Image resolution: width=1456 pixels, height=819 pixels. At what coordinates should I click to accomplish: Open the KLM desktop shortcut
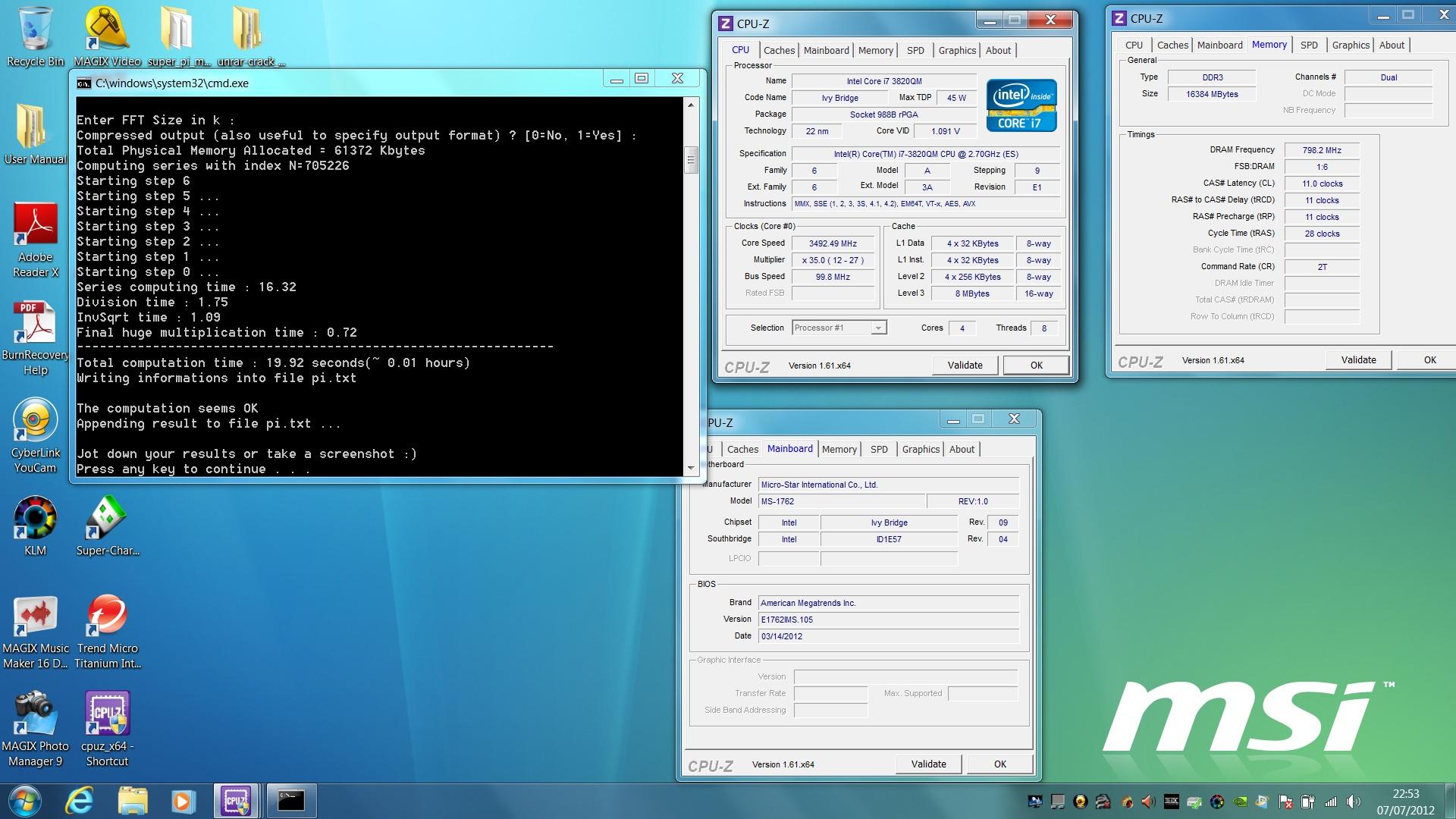[x=35, y=526]
